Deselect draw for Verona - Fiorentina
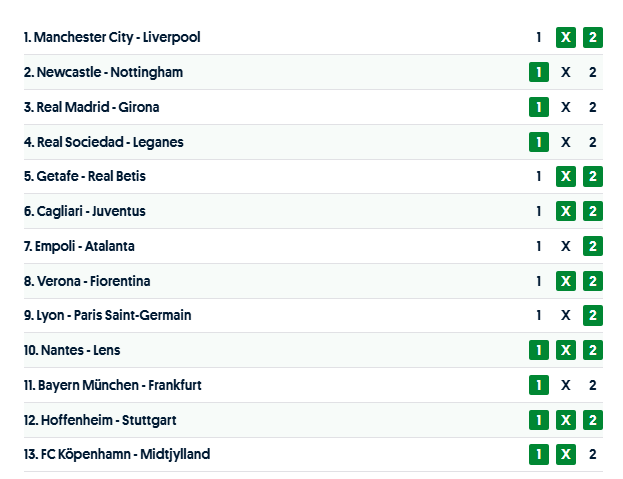This screenshot has width=623, height=479. [566, 281]
